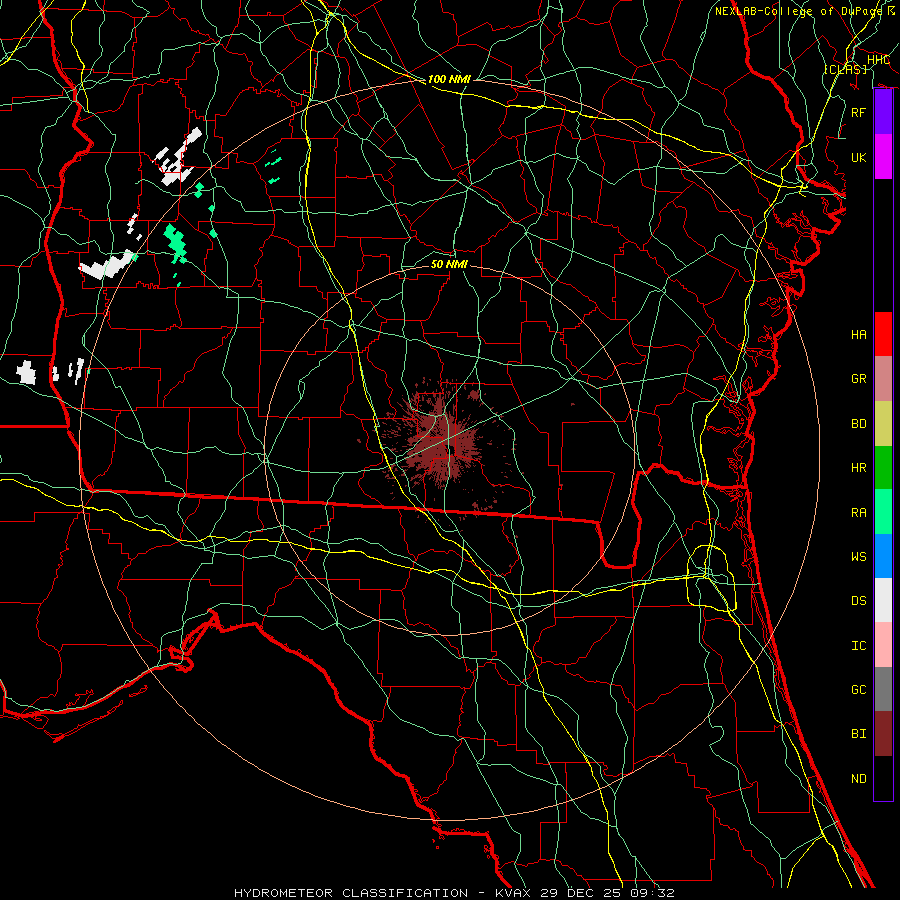Click the 'RF' legend label

859,112
